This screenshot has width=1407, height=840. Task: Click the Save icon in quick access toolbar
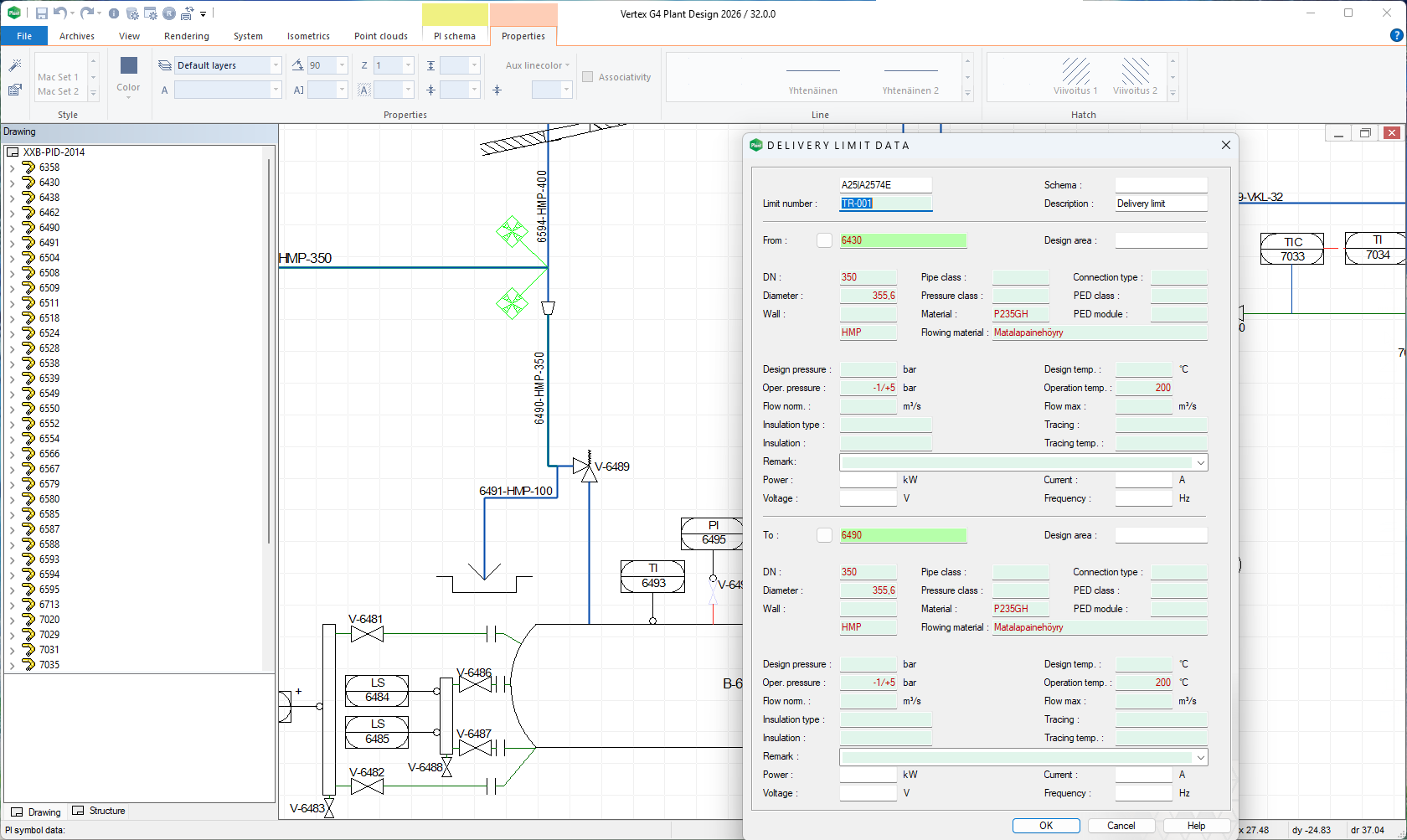(x=41, y=13)
